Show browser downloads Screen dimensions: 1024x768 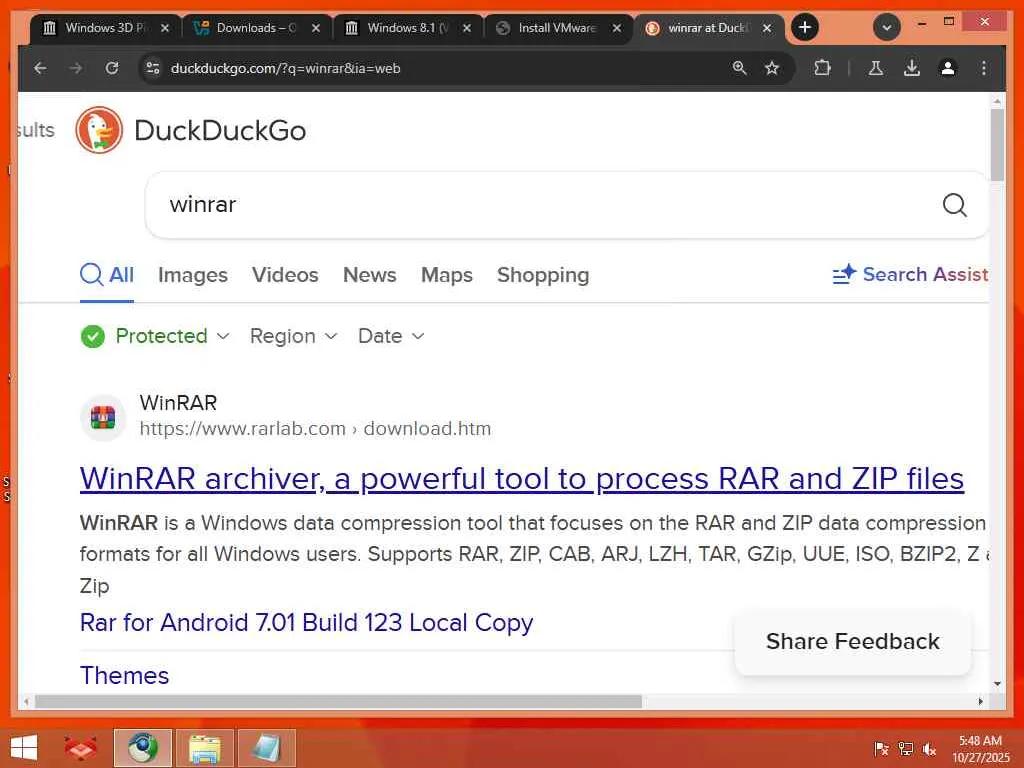click(912, 68)
